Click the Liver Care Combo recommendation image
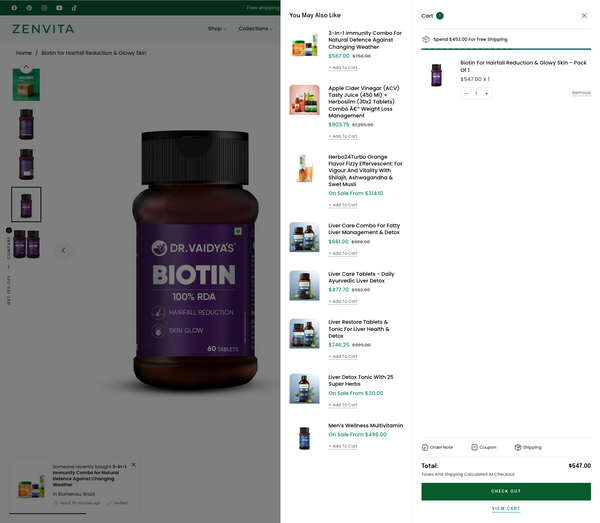Screen dimensions: 600x523 point(304,237)
